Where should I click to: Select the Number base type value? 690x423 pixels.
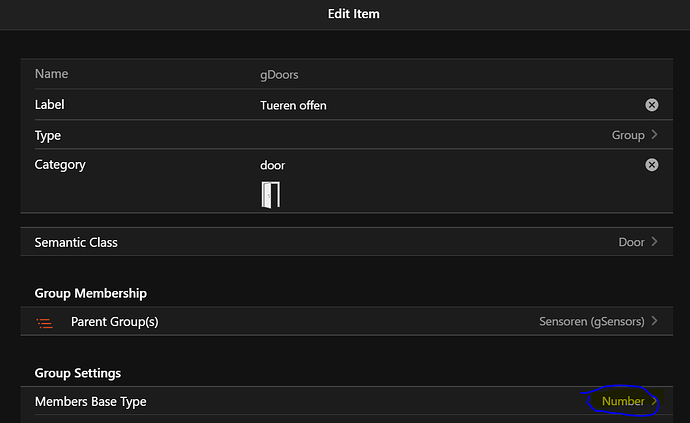[x=623, y=402]
